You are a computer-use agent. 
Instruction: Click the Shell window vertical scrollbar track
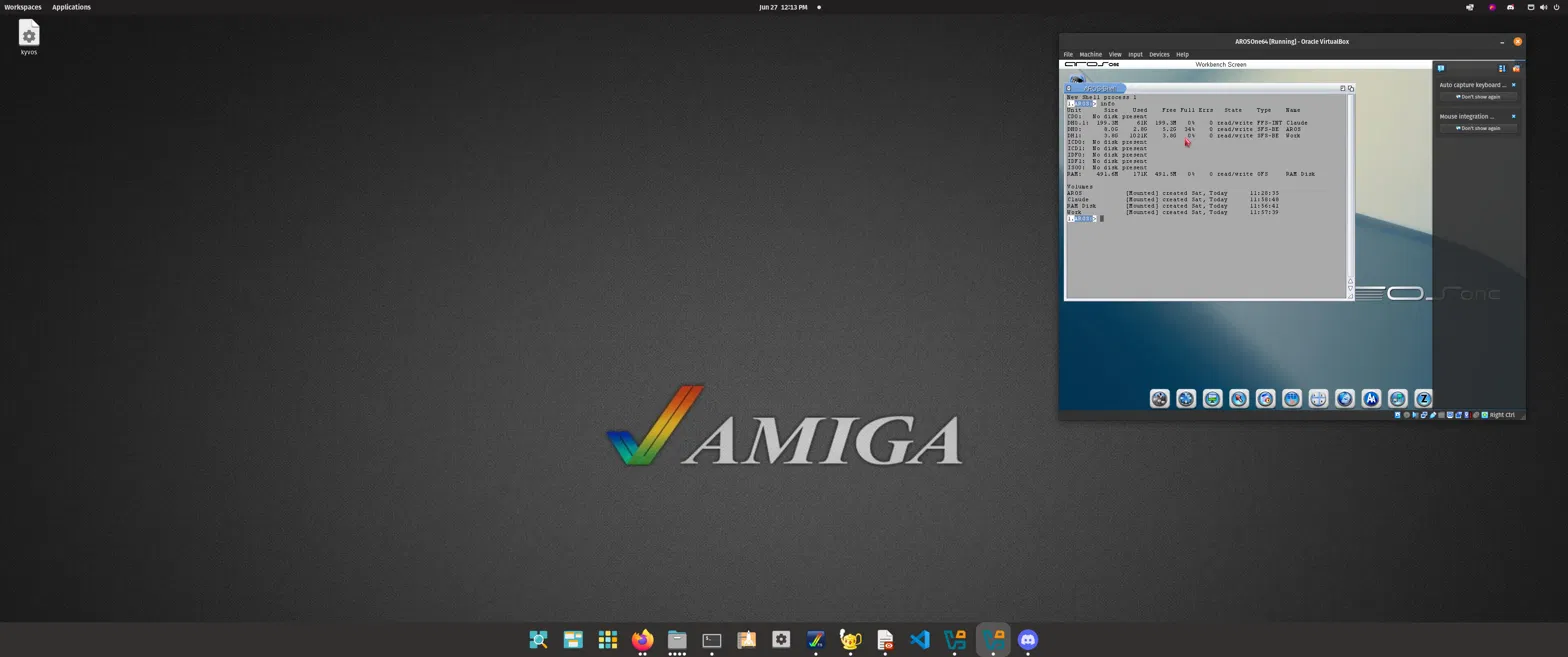click(x=1350, y=185)
